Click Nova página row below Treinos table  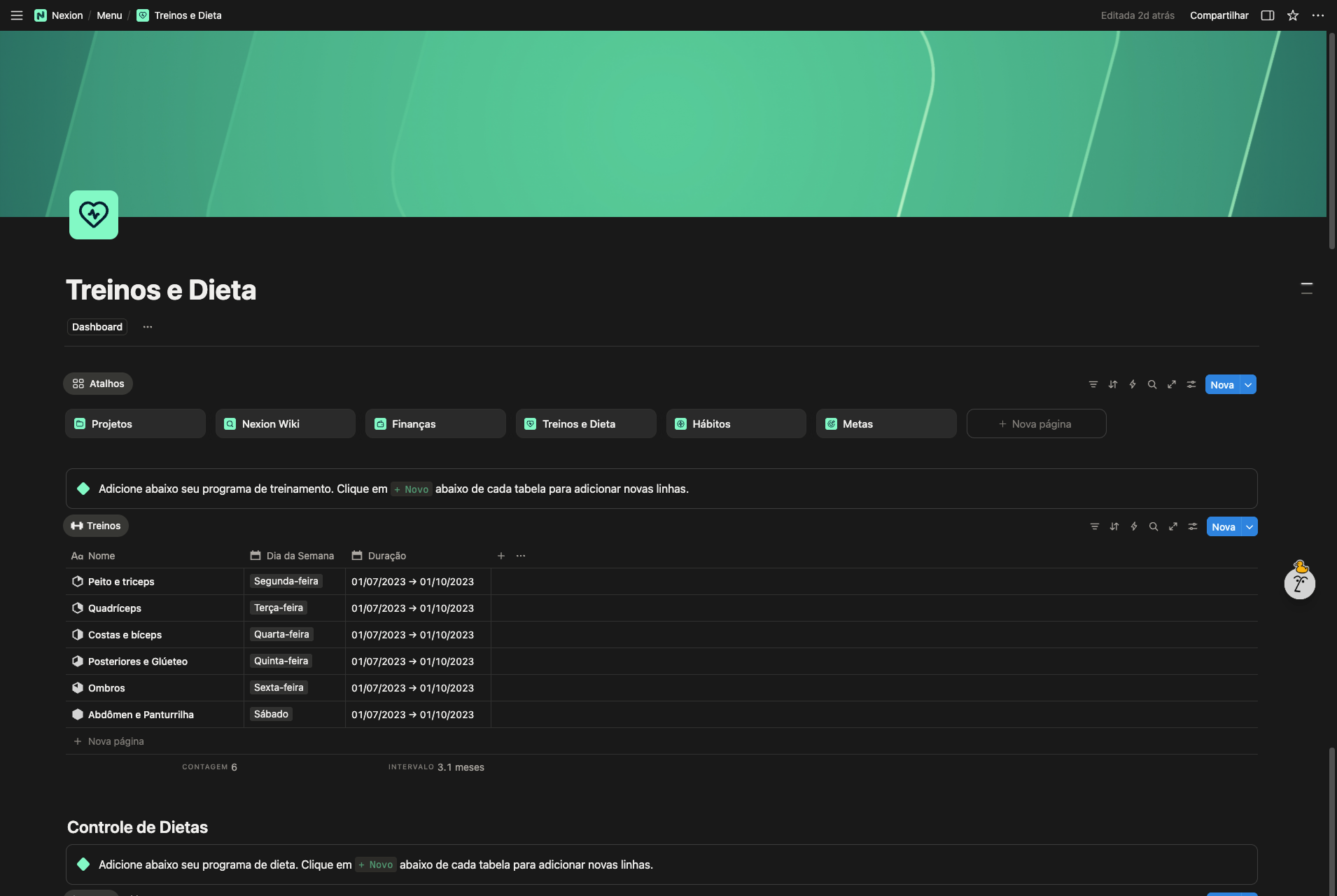point(115,741)
